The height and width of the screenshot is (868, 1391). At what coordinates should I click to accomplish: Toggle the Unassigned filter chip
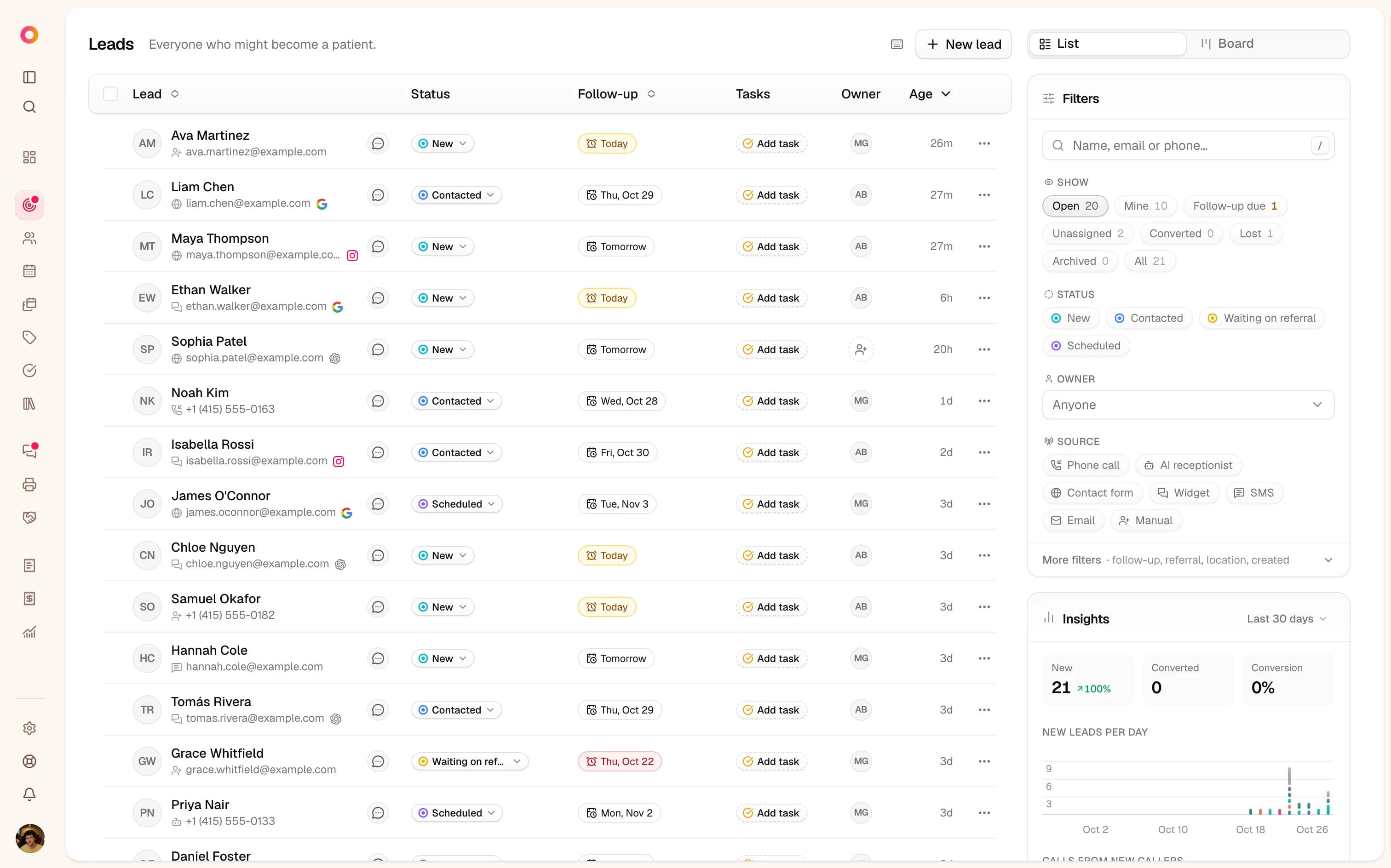point(1088,234)
